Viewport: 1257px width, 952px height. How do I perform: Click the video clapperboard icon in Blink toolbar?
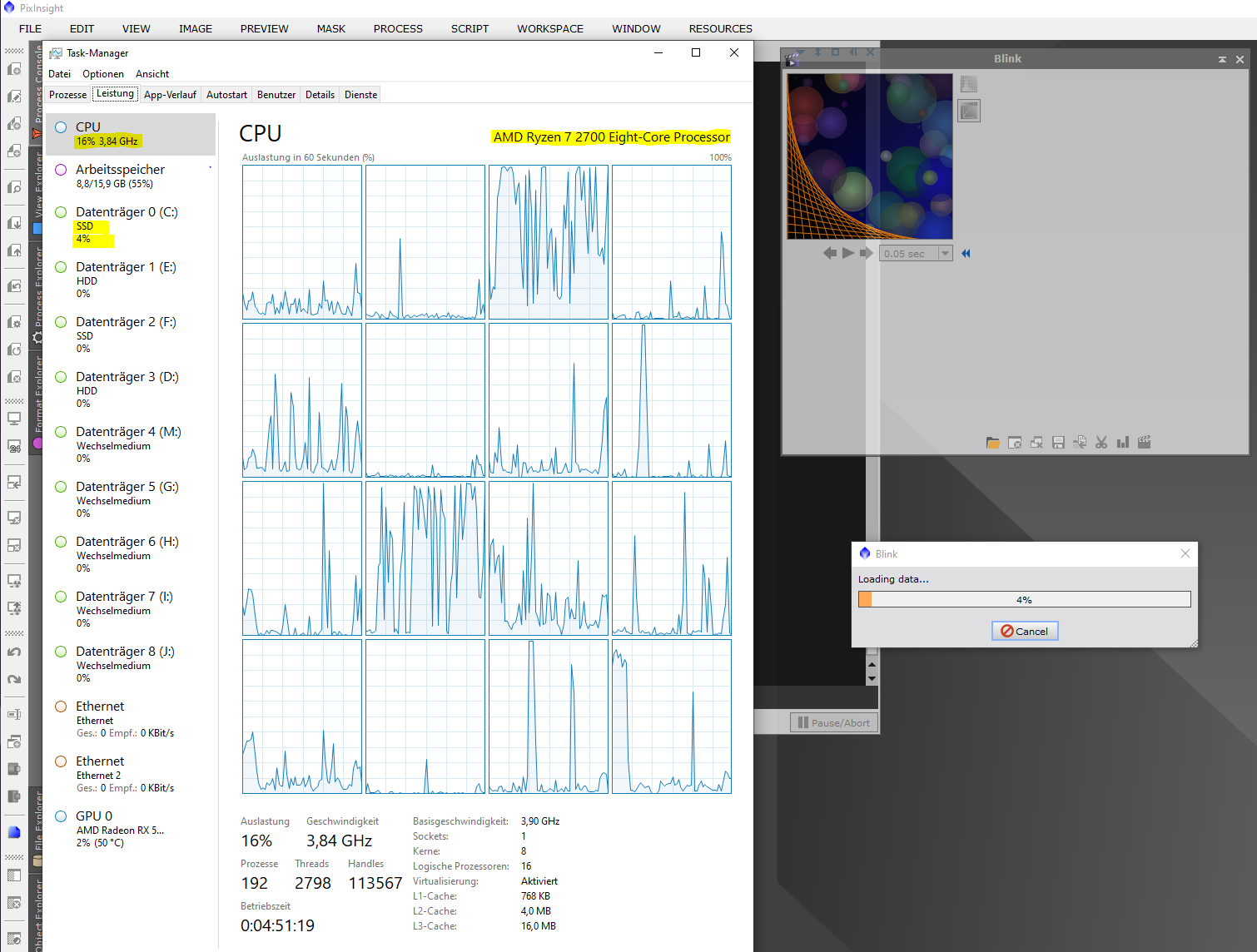1145,443
